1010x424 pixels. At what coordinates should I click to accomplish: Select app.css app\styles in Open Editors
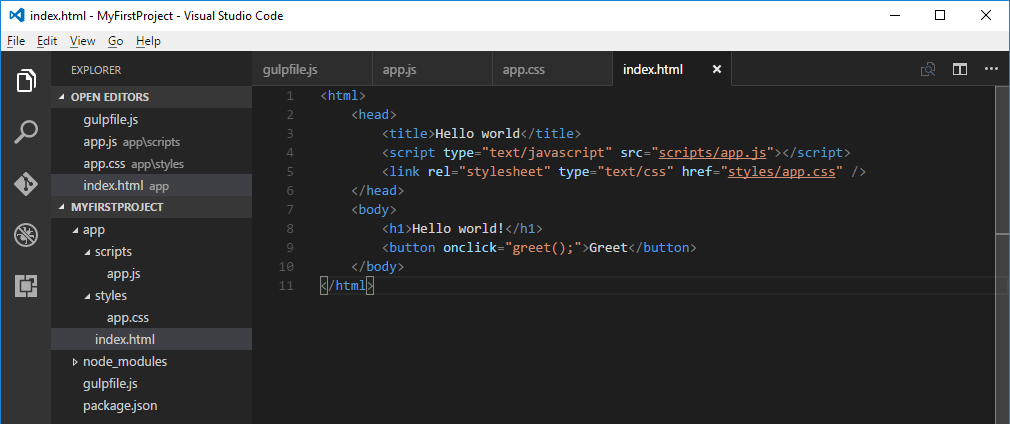(151, 164)
